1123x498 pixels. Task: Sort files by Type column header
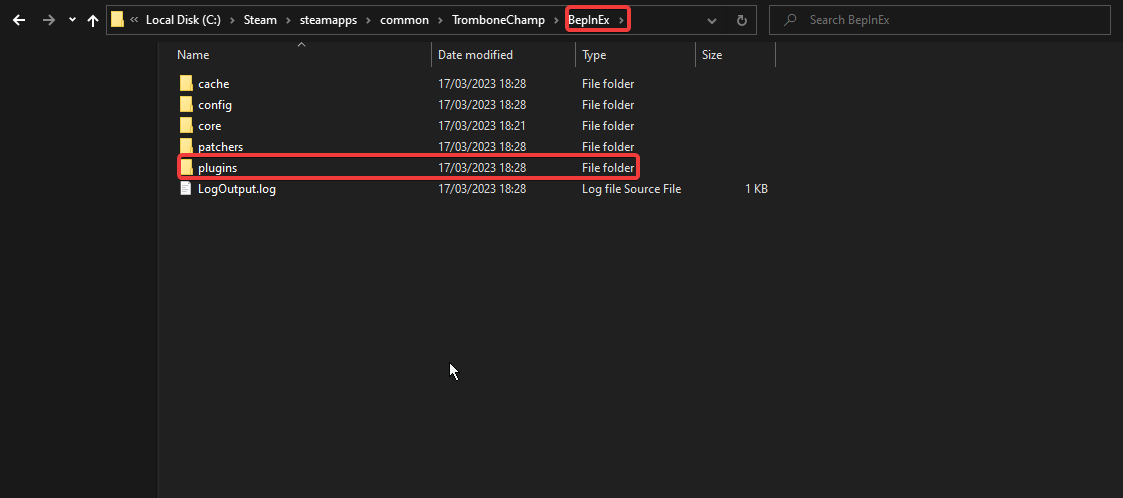tap(594, 55)
